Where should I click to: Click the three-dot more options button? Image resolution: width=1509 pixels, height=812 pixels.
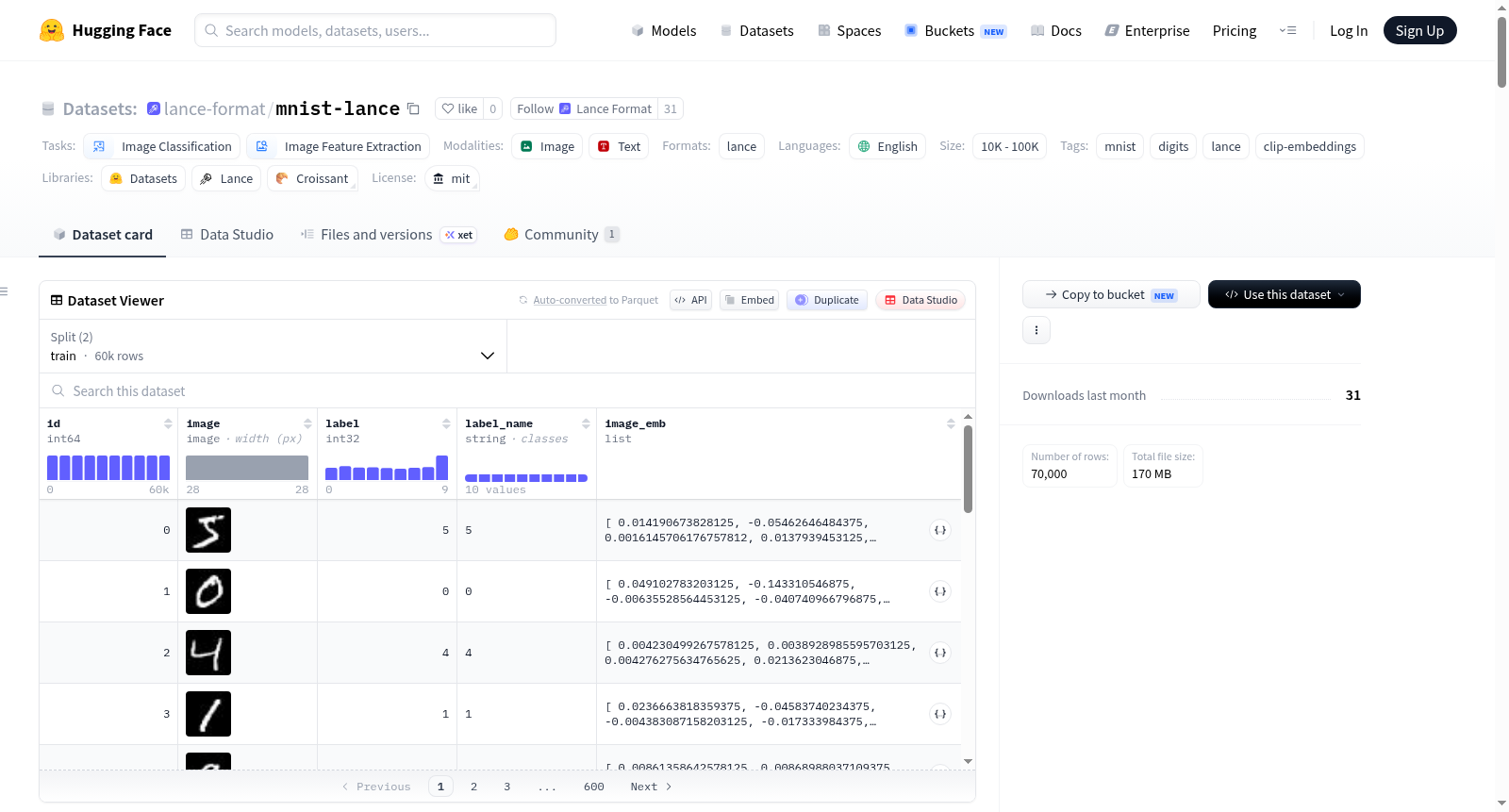click(x=1036, y=330)
